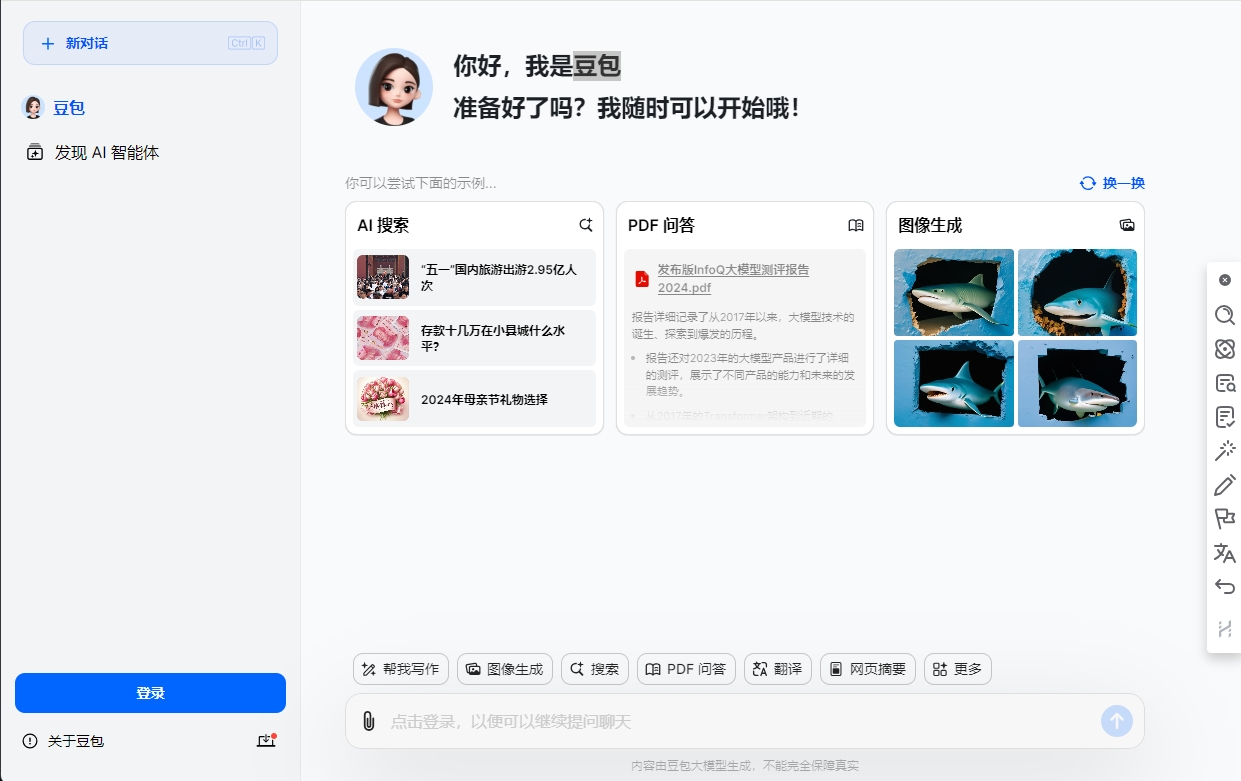Image resolution: width=1241 pixels, height=781 pixels.
Task: Open 存款十几万在小县城什么水平 example
Action: [475, 338]
